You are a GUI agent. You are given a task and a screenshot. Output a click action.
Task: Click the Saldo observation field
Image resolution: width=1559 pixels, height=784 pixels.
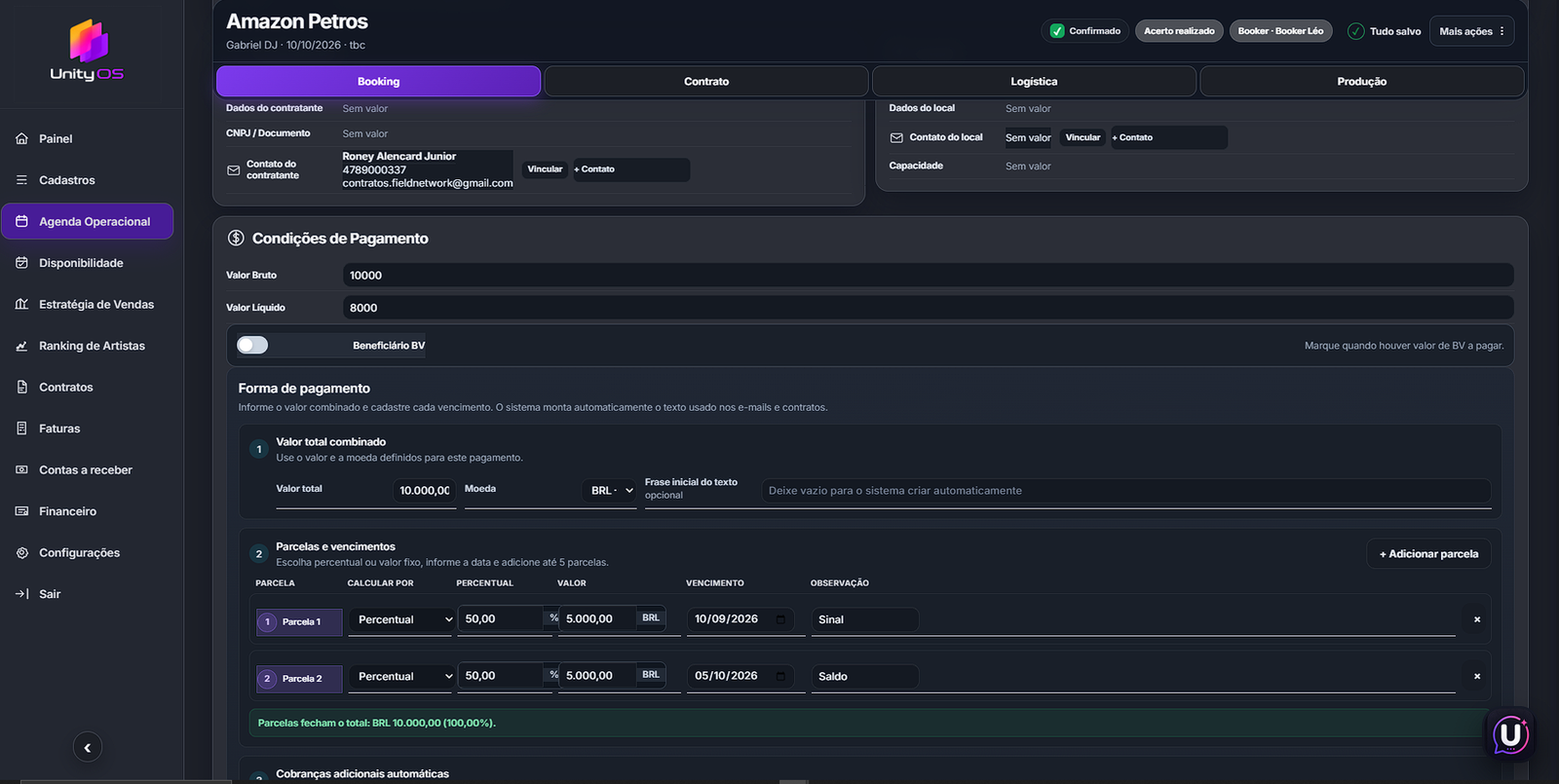tap(865, 676)
